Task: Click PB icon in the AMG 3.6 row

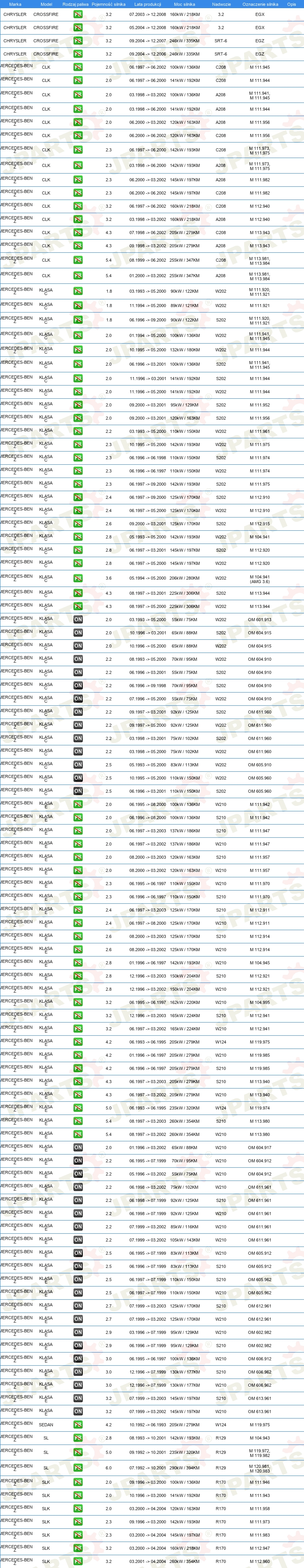Action: (x=78, y=578)
